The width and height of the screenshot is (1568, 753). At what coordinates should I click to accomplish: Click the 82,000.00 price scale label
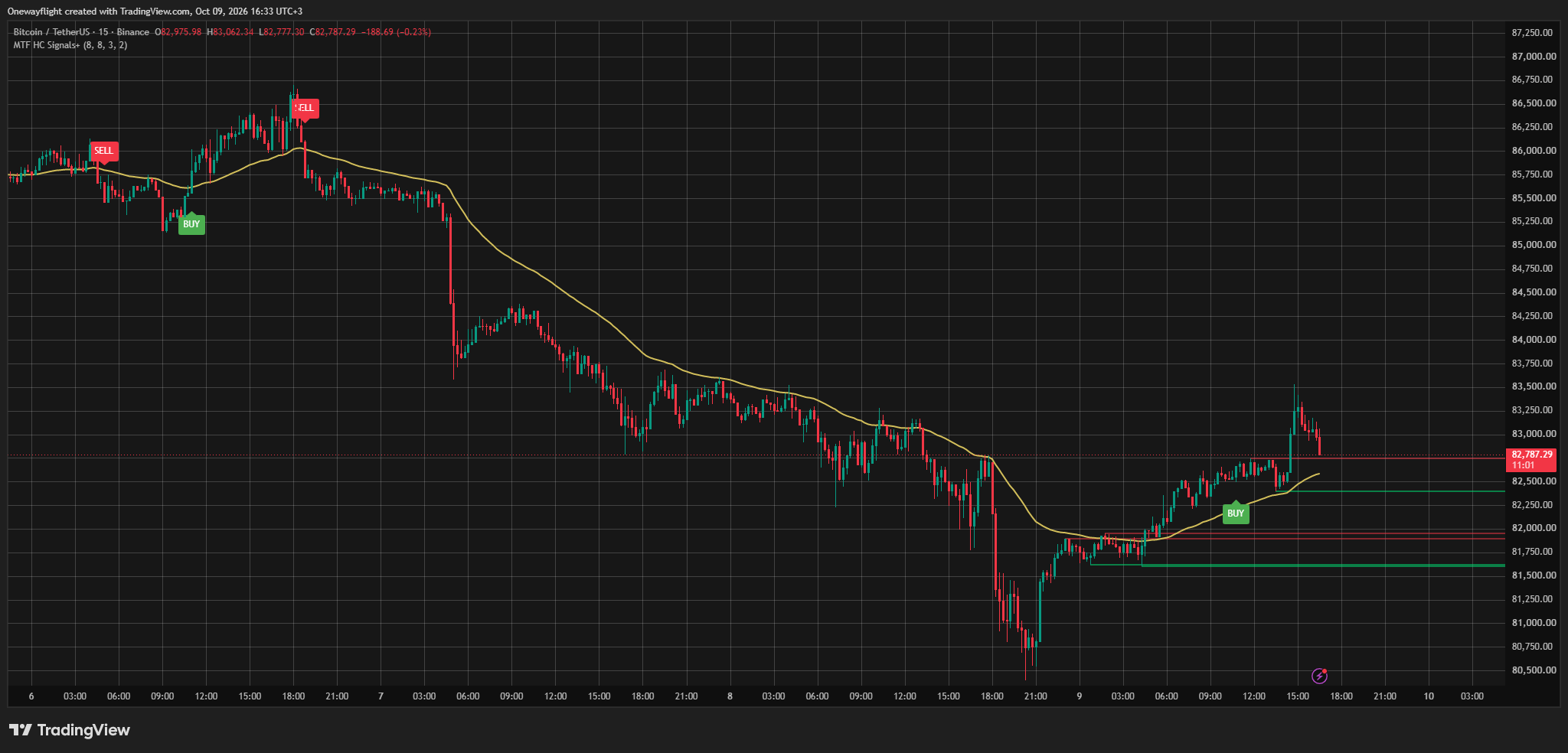pyautogui.click(x=1534, y=528)
